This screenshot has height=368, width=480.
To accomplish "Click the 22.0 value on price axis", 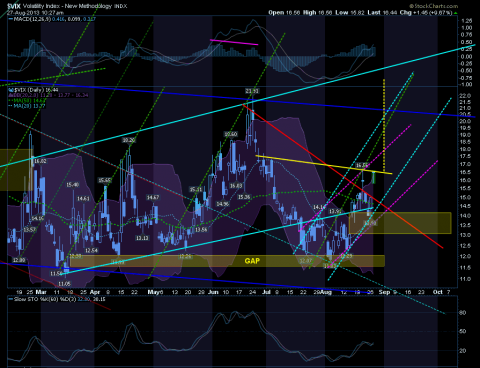I will [465, 96].
